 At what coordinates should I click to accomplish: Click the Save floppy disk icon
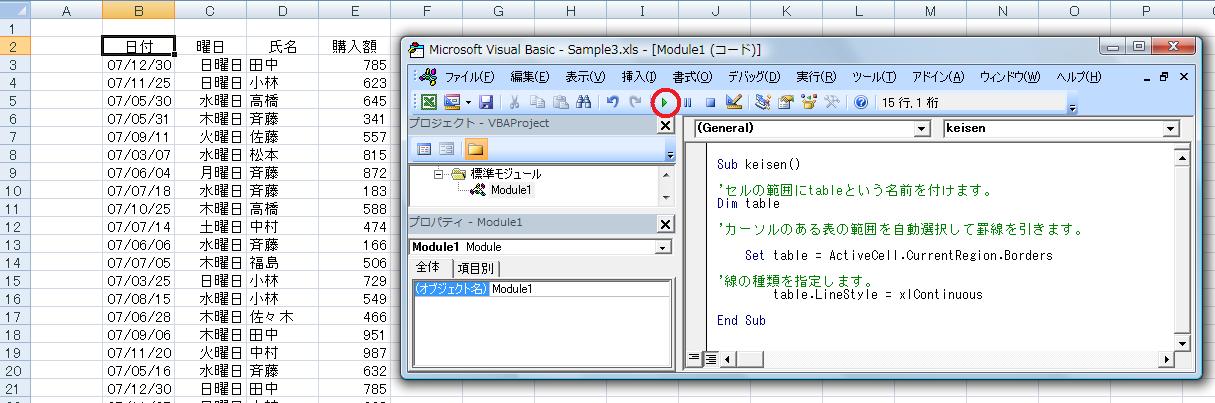point(486,102)
